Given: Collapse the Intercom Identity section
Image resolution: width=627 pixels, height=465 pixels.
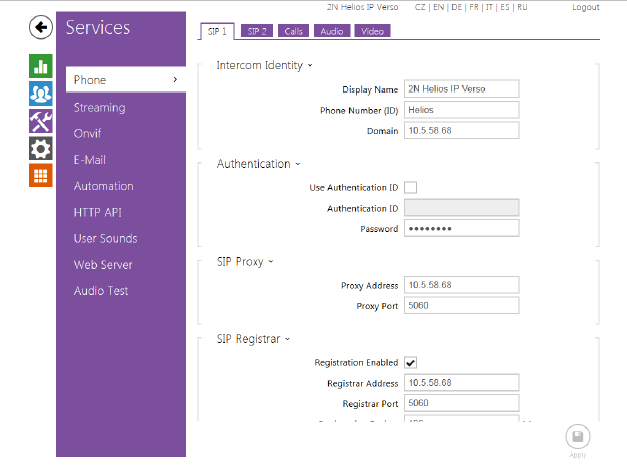Looking at the screenshot, I should [264, 66].
